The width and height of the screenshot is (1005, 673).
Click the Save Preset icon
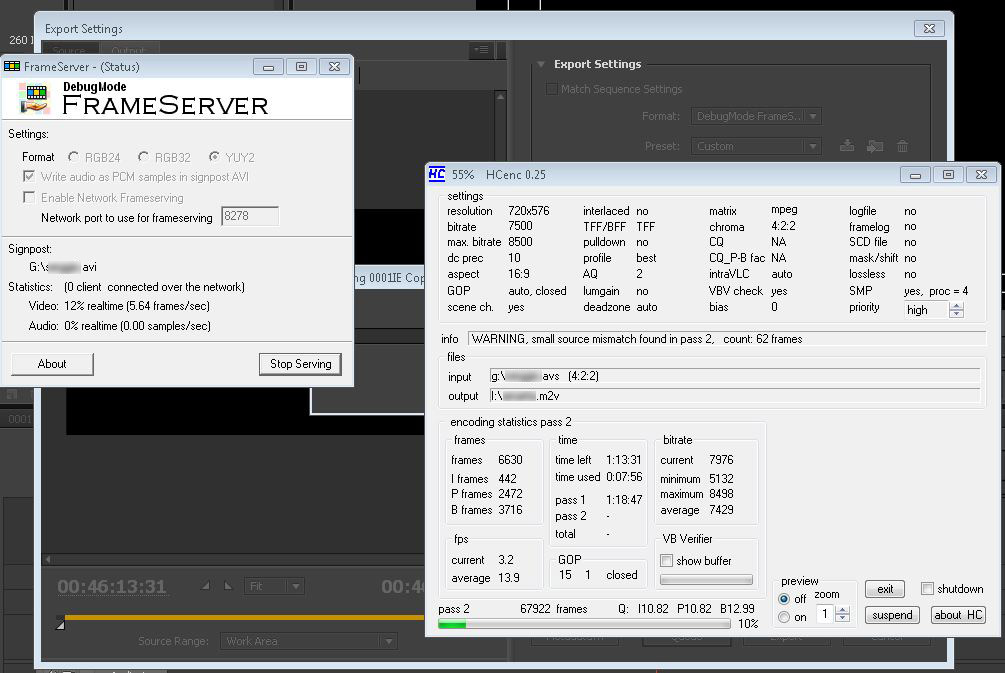coord(847,146)
